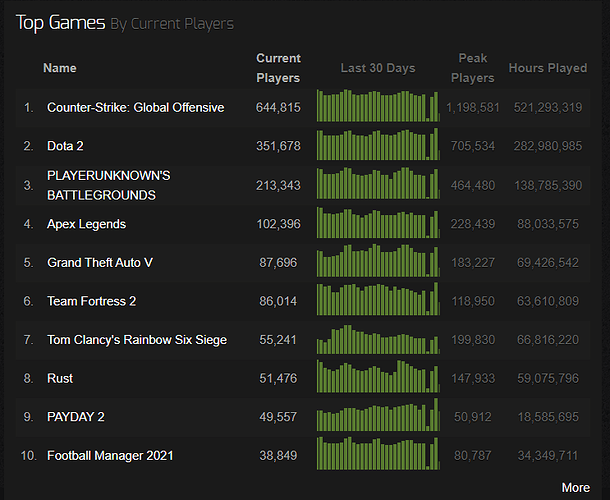Click the Apex Legends 30-day chart

coord(378,222)
